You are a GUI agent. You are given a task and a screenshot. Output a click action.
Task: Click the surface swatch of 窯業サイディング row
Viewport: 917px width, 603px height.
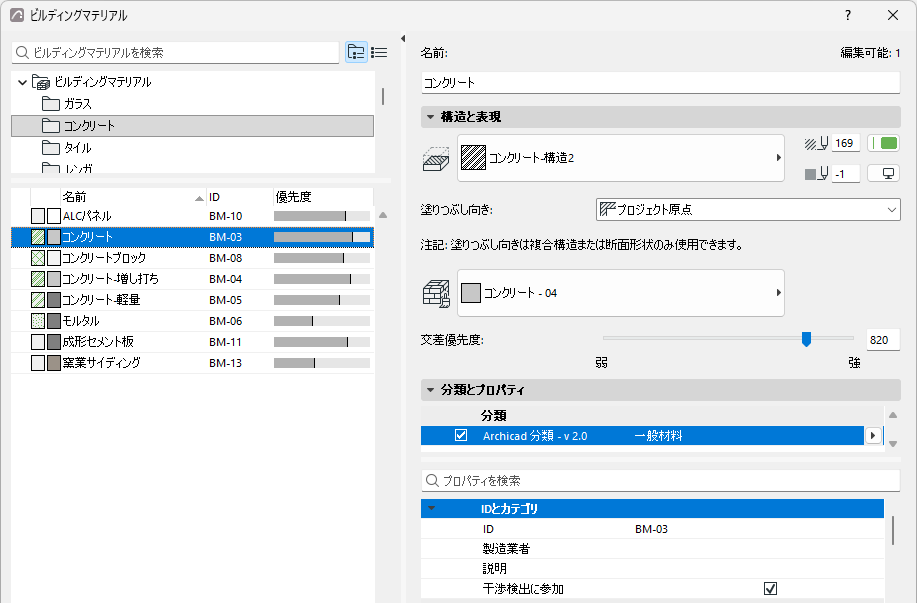pos(54,363)
